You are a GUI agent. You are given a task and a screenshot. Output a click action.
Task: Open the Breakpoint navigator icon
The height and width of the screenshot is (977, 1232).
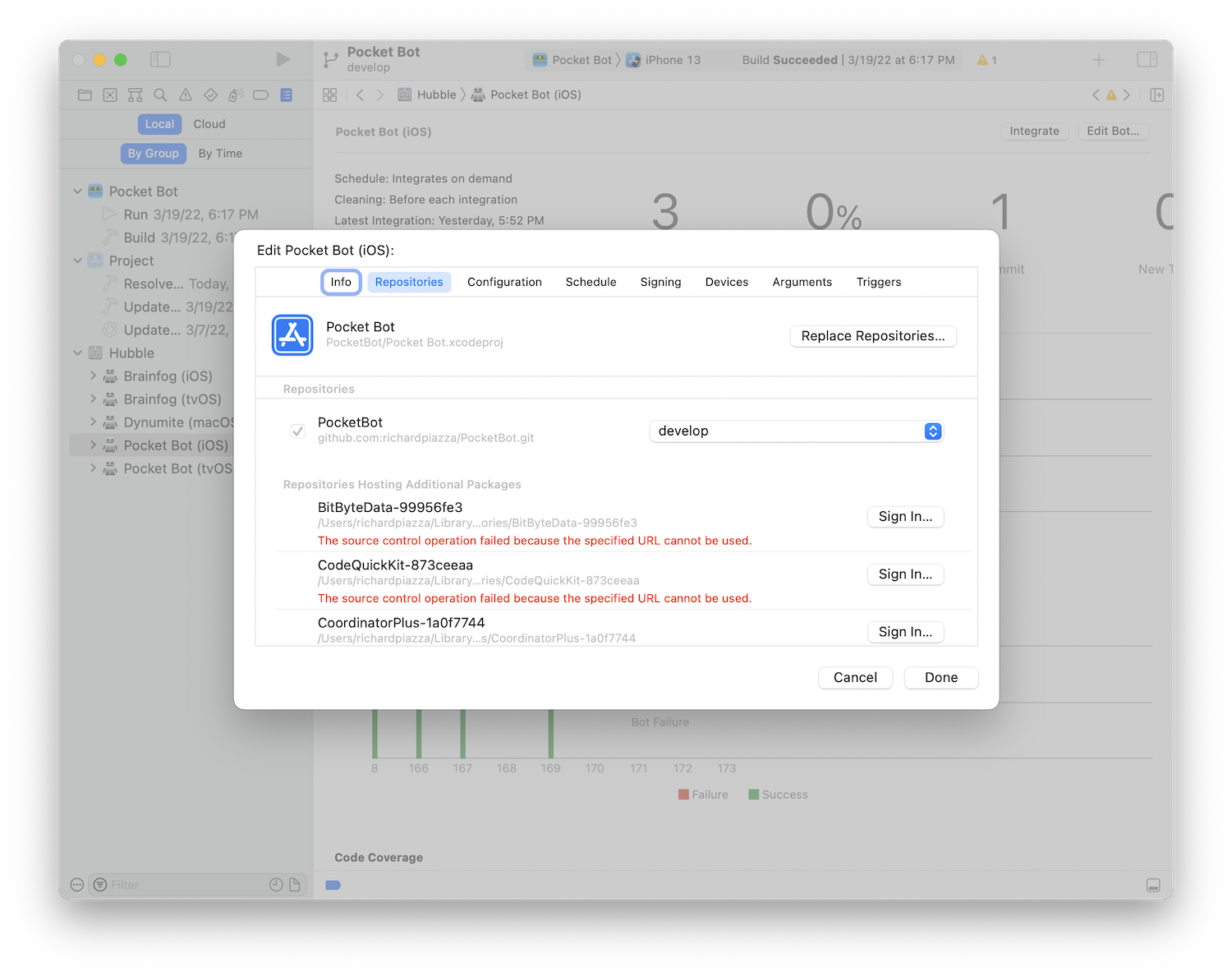(x=261, y=95)
